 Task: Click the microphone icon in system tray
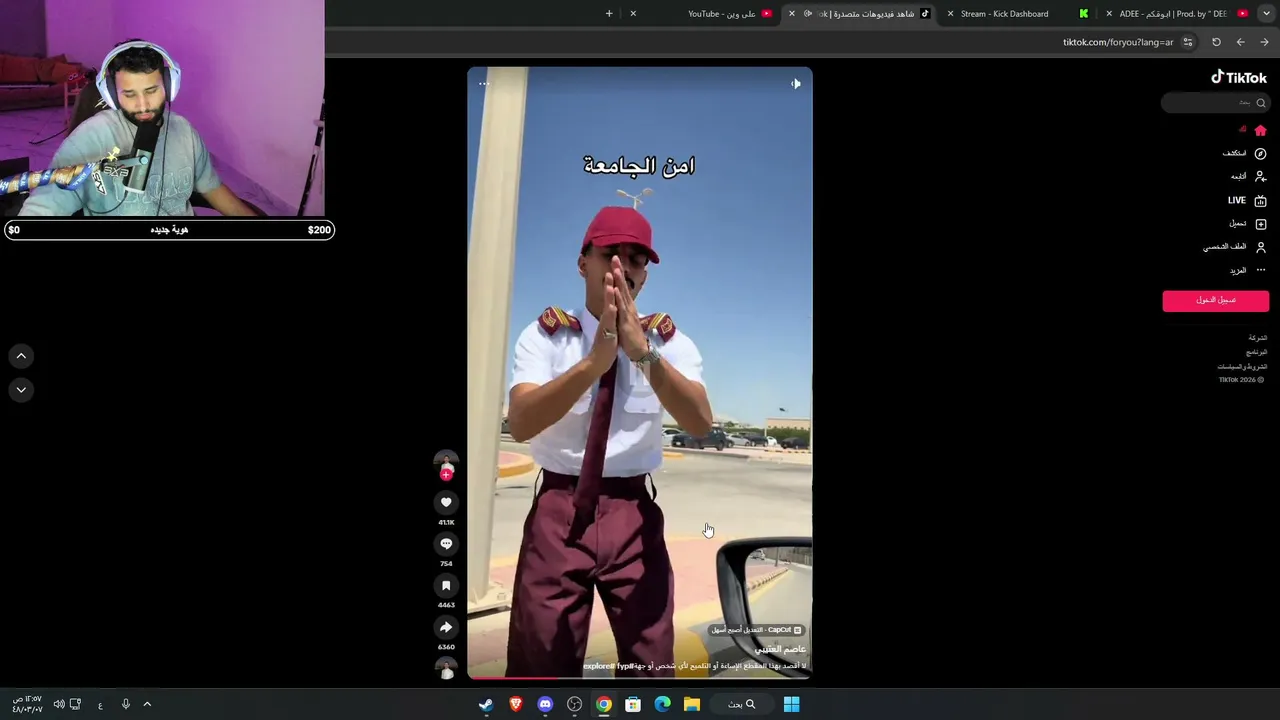[x=125, y=704]
